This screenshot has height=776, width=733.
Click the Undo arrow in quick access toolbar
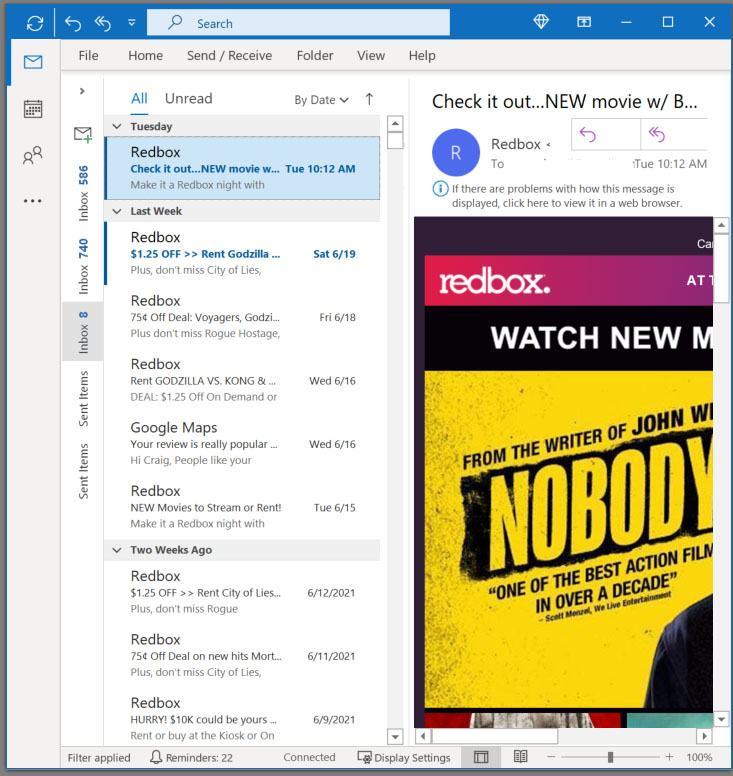73,23
